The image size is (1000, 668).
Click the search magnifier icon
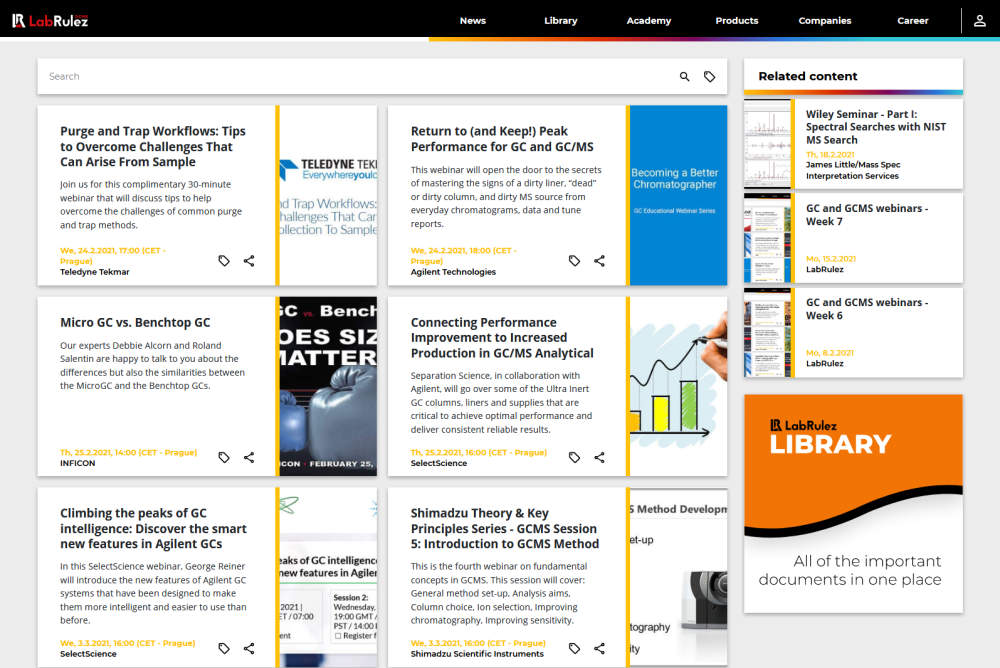[684, 77]
